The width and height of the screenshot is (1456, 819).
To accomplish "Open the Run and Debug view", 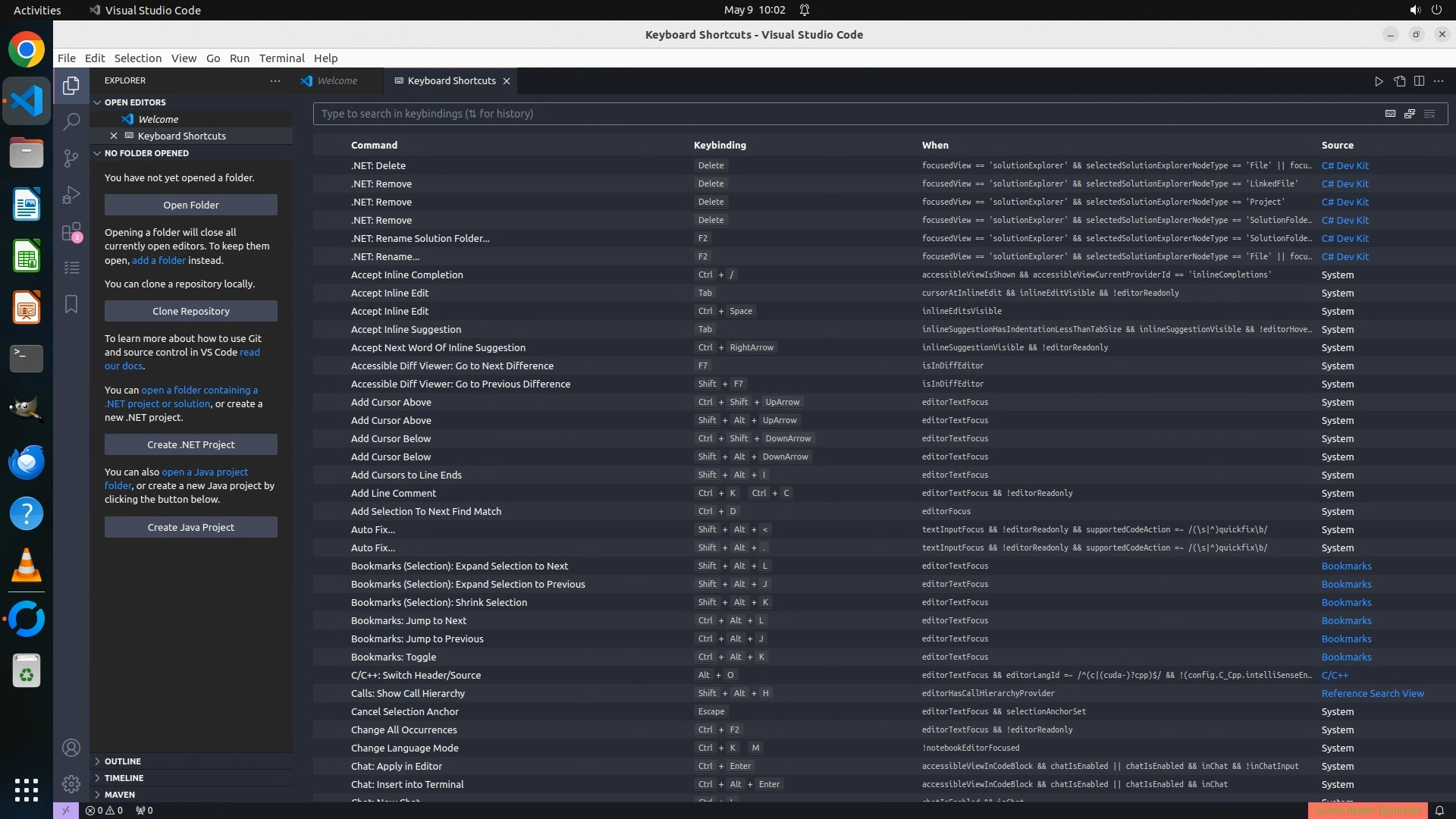I will point(71,195).
